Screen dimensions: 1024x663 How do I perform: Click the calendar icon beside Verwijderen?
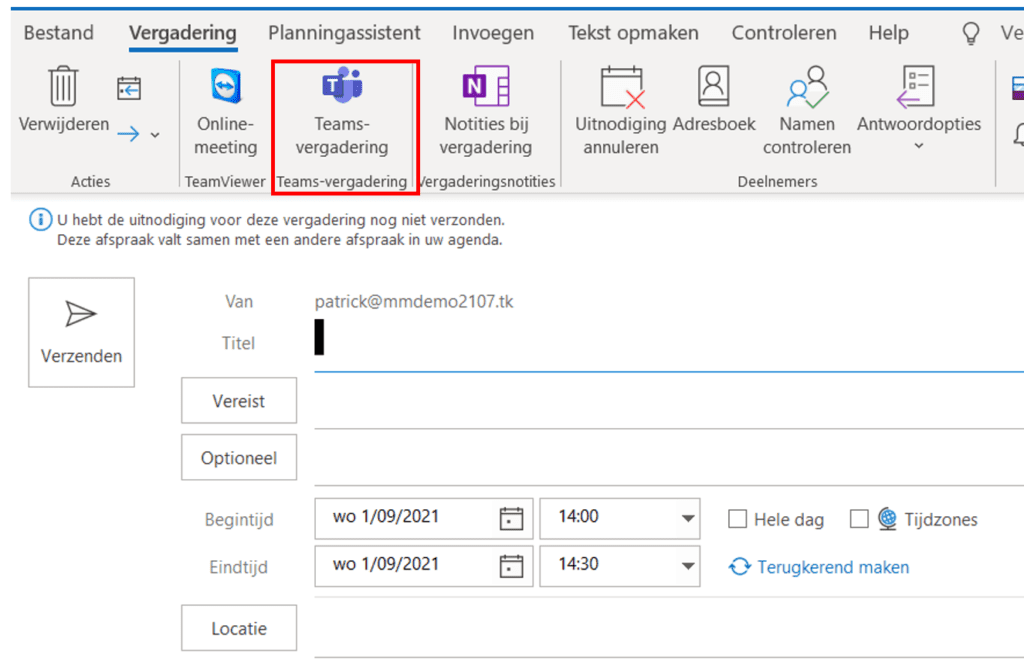[x=129, y=88]
